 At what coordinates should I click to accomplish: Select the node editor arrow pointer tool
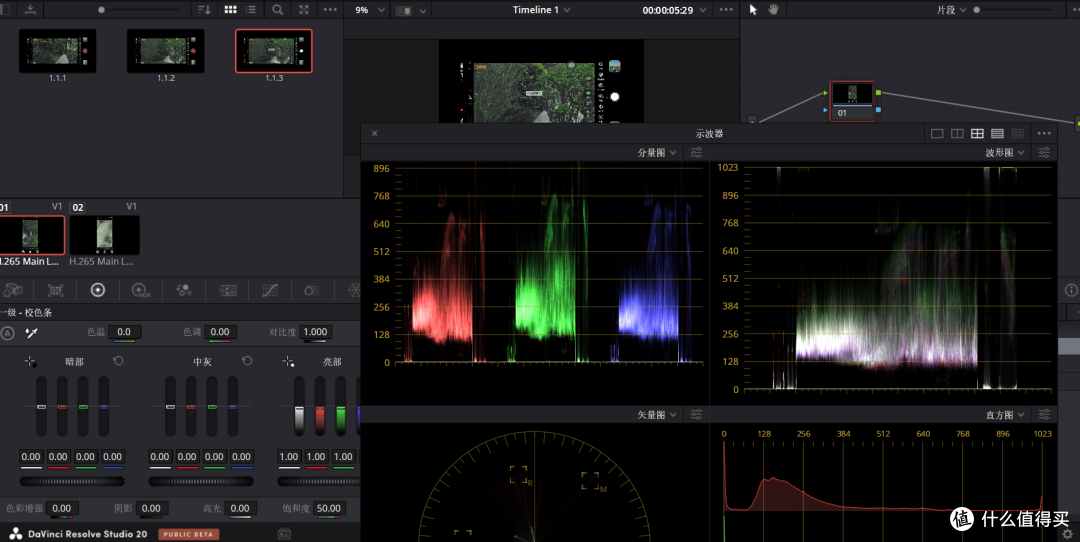coord(753,10)
